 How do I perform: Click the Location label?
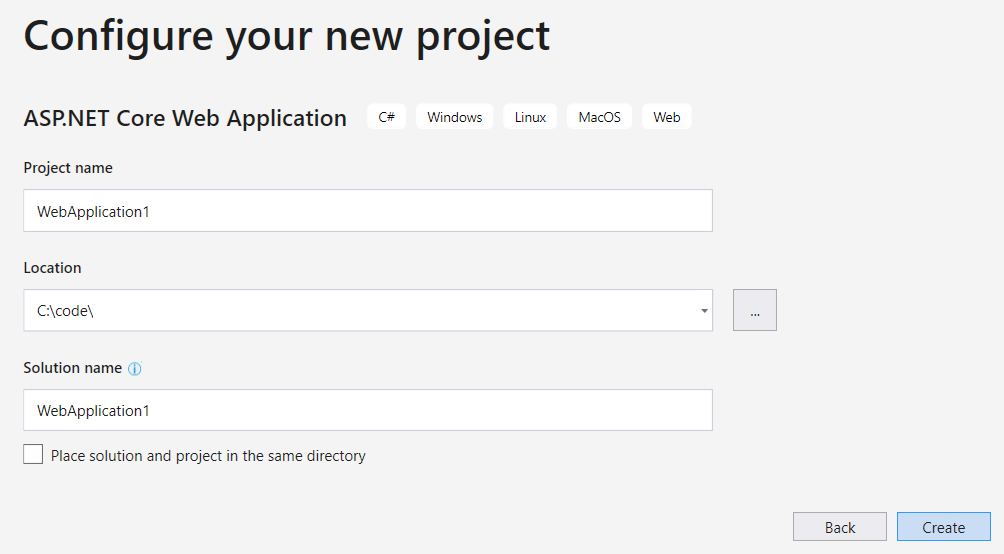pyautogui.click(x=52, y=268)
